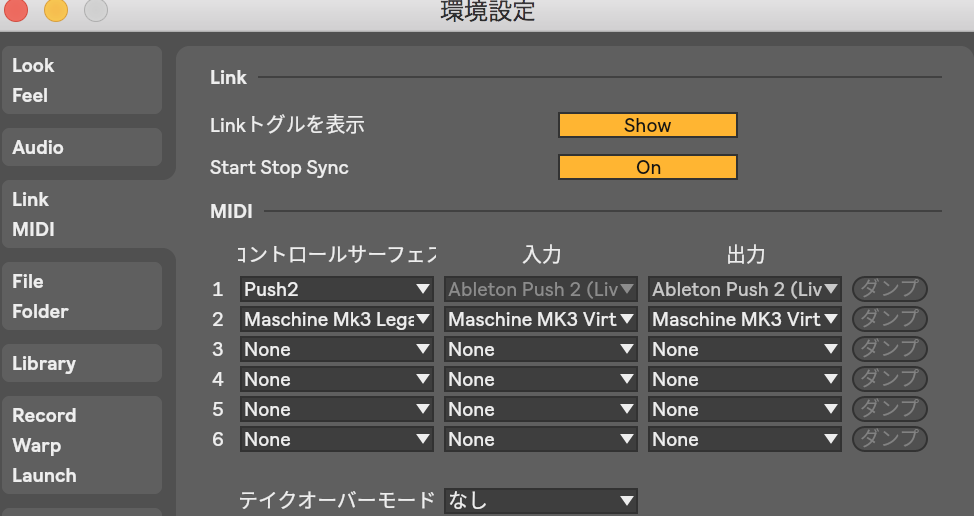Open Push2 control surface dropdown

click(337, 289)
